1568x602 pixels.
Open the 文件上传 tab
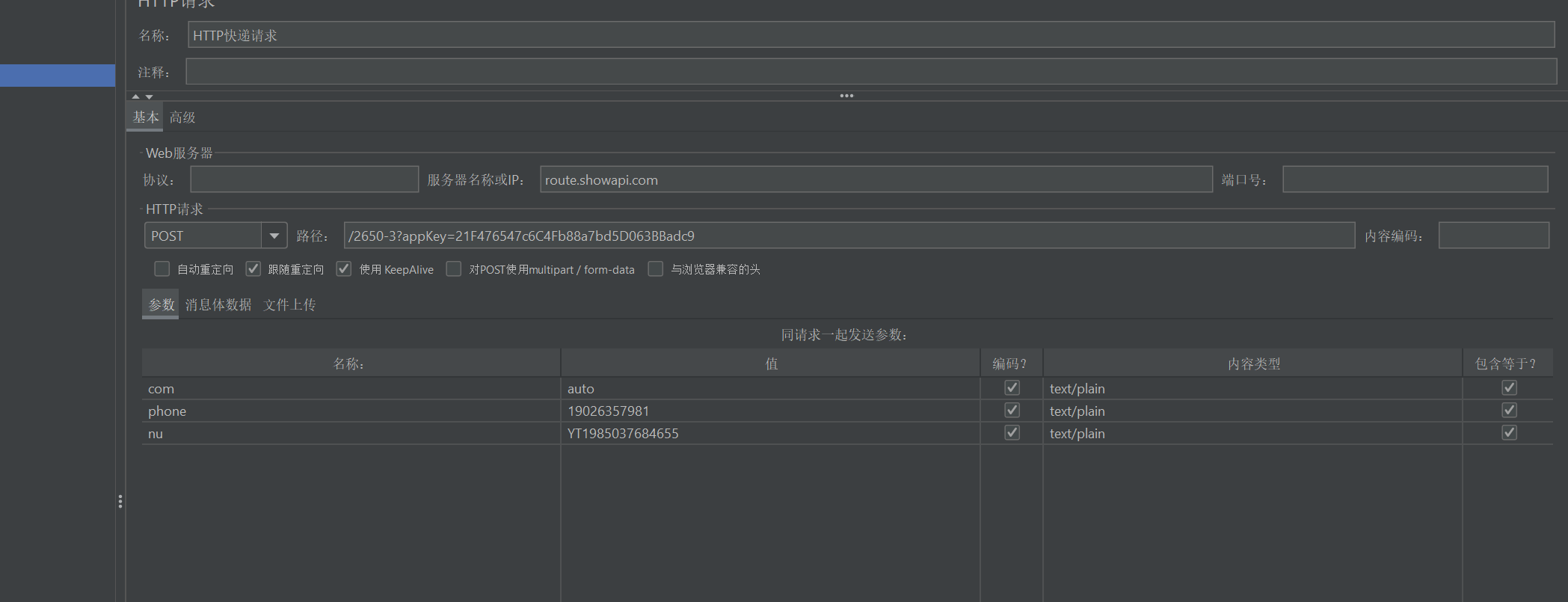pyautogui.click(x=289, y=304)
